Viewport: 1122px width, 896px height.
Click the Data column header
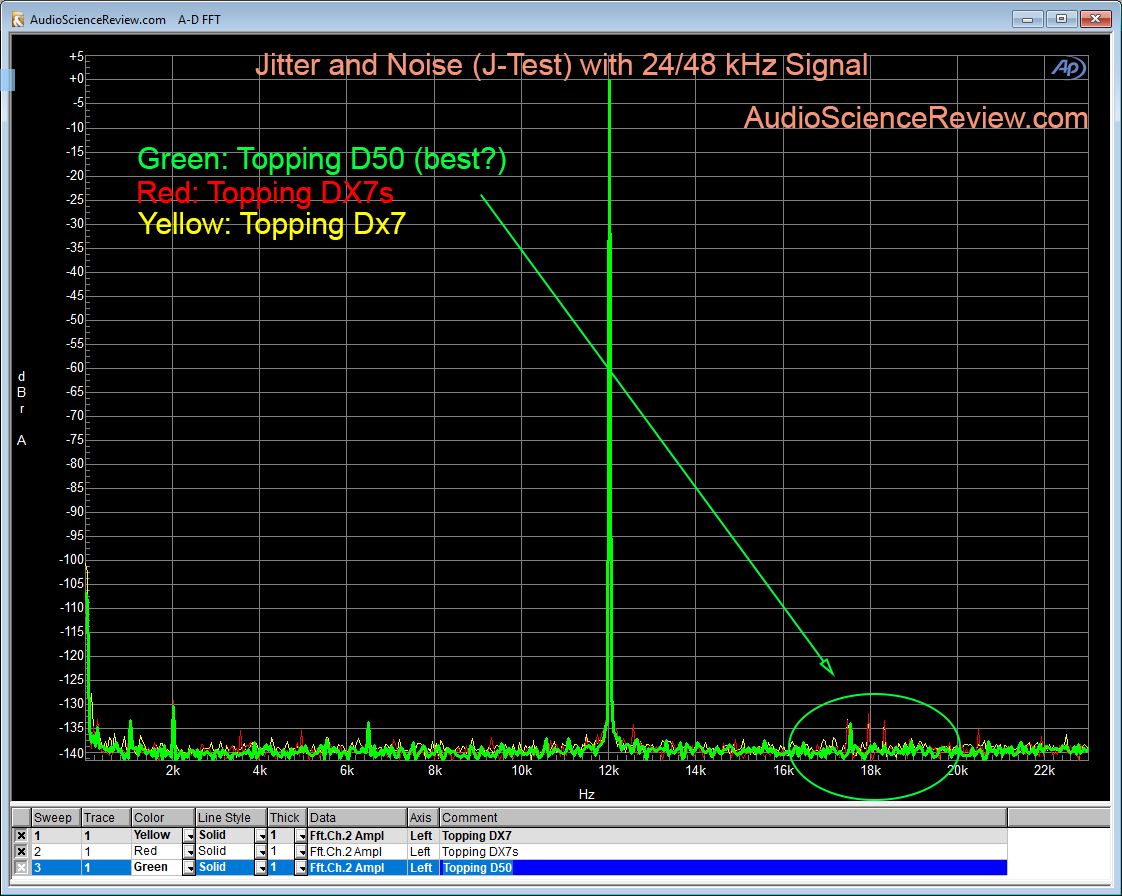(x=357, y=817)
